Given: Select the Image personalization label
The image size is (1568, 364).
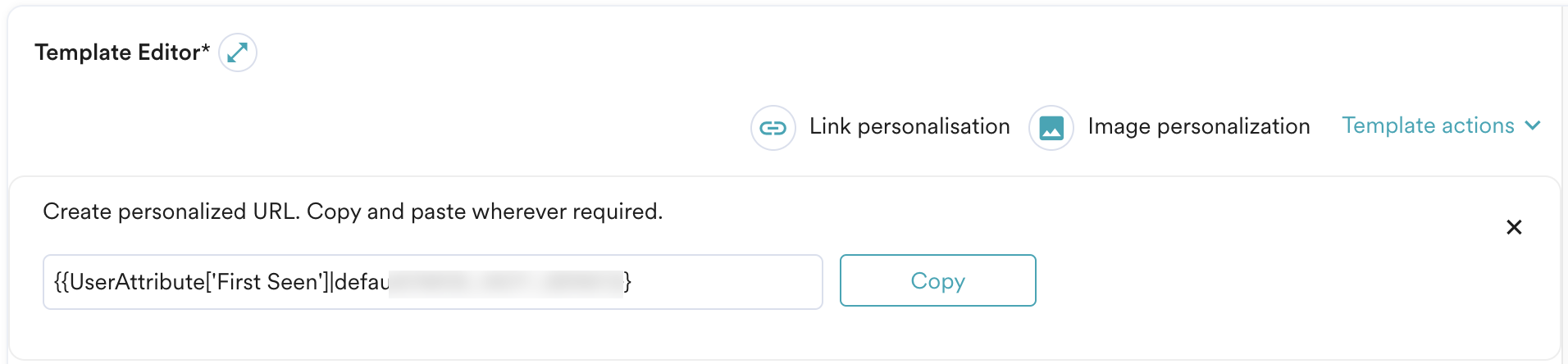Looking at the screenshot, I should tap(1198, 126).
